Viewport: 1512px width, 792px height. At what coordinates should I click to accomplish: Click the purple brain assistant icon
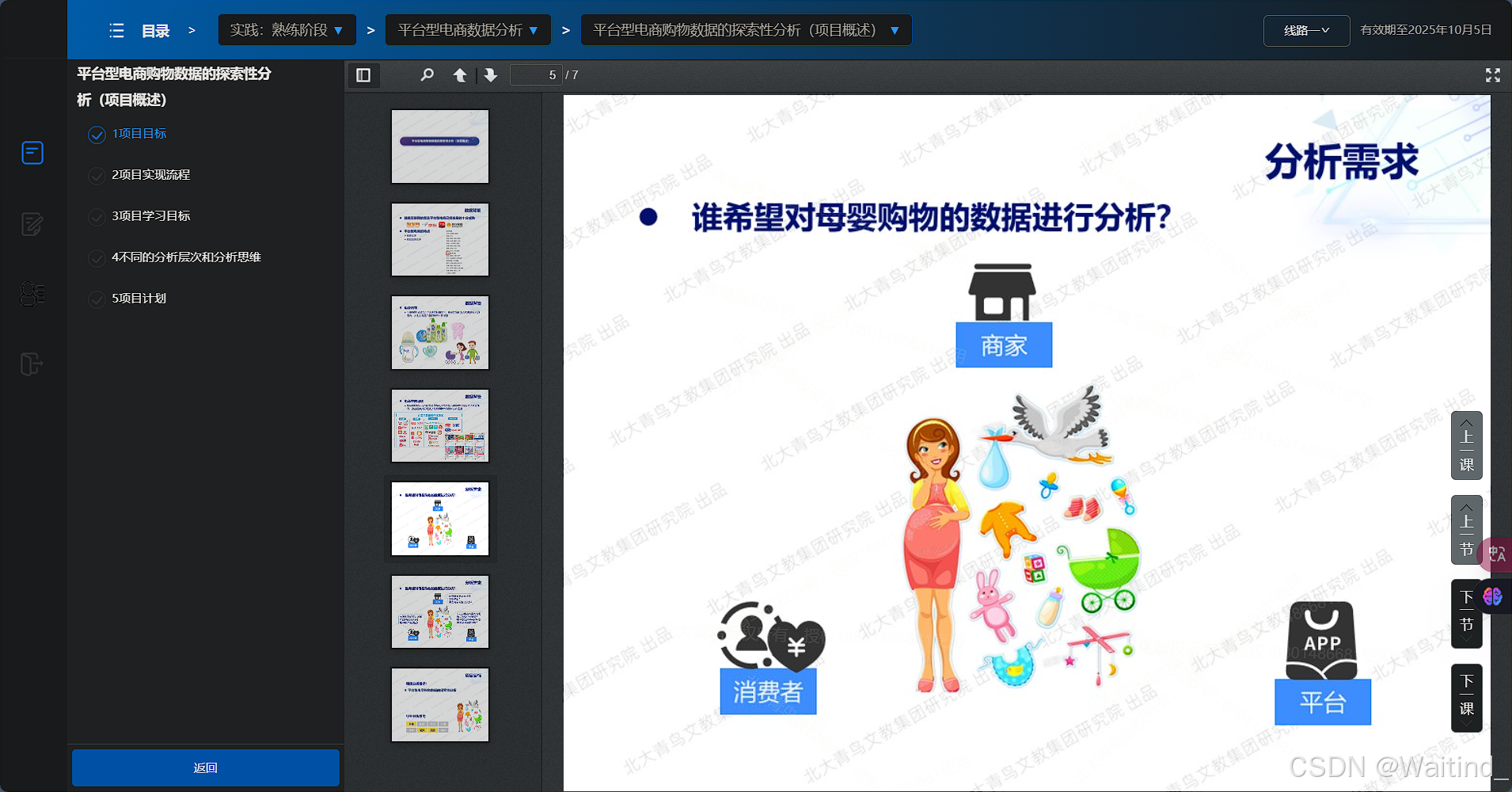(x=1493, y=596)
